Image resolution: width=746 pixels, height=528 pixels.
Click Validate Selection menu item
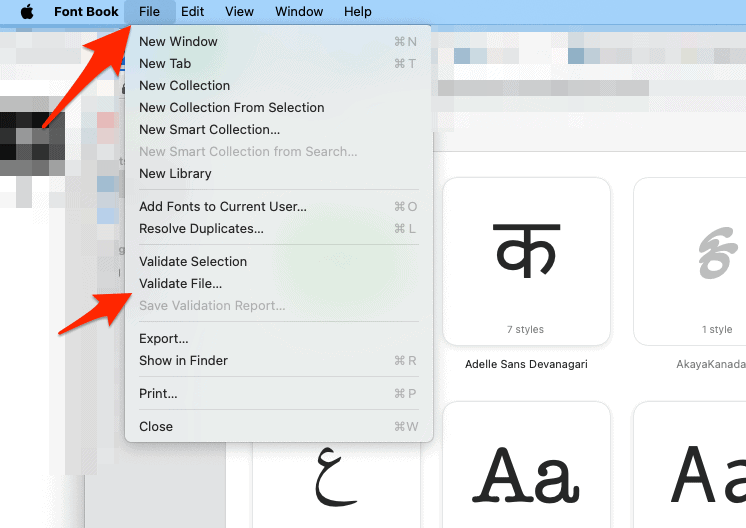192,262
